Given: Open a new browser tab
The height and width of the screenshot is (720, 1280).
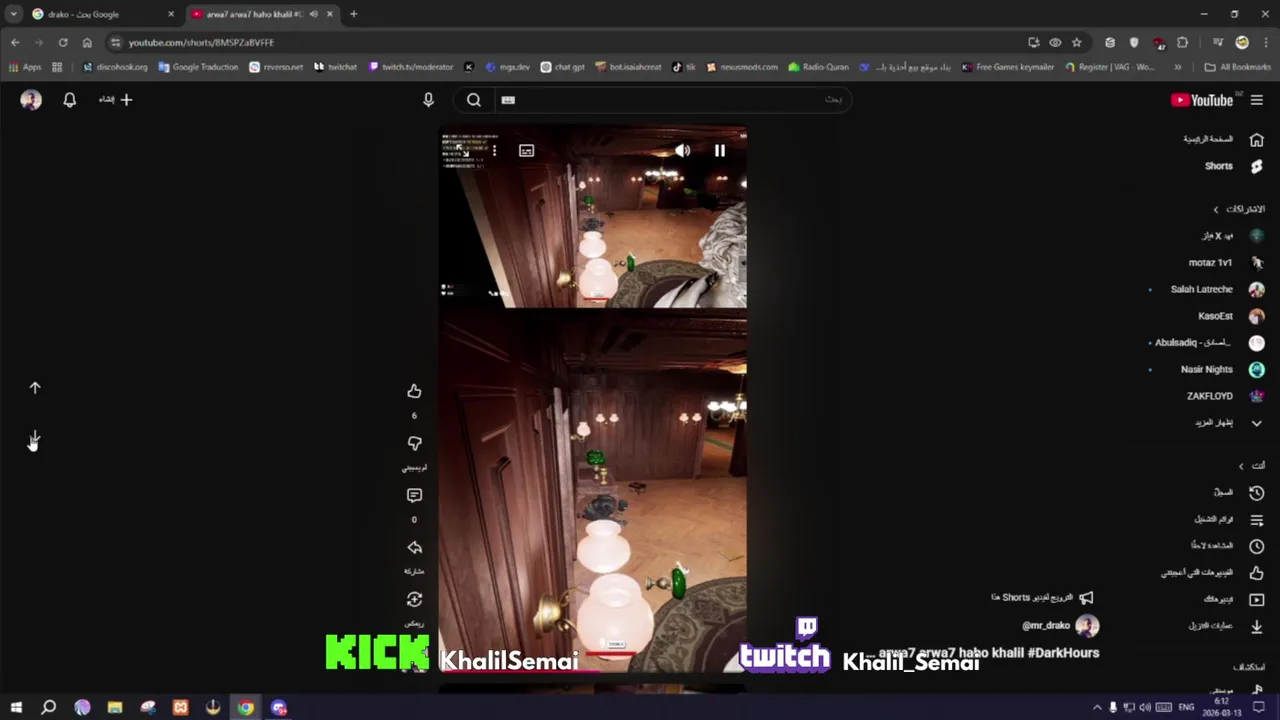Looking at the screenshot, I should coord(353,14).
